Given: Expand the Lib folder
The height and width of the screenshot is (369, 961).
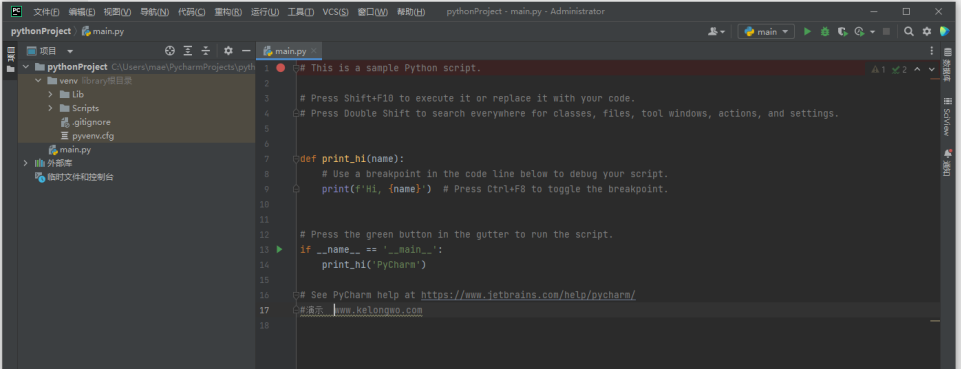Looking at the screenshot, I should tap(50, 94).
